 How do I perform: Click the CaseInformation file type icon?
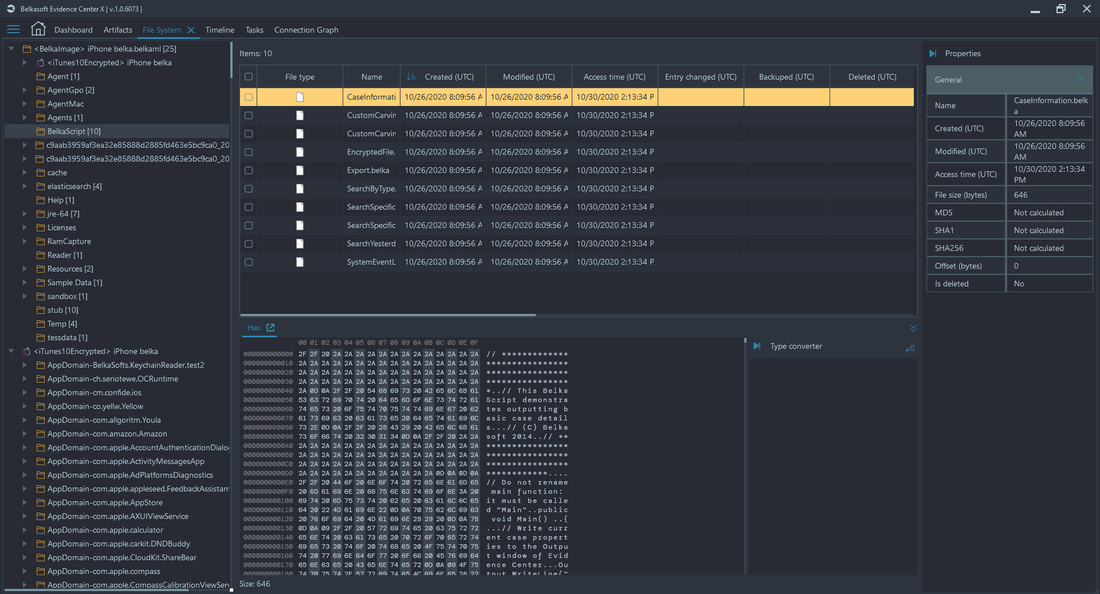tap(300, 97)
